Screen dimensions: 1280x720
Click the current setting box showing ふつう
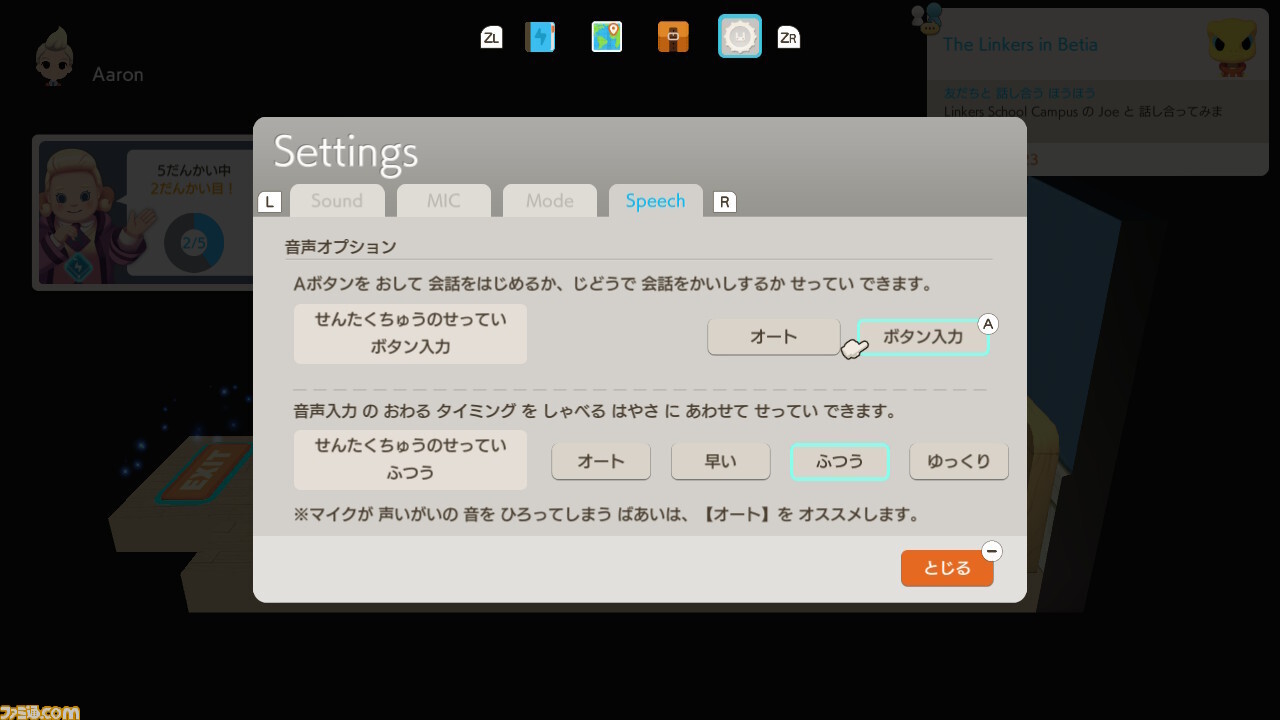coord(410,459)
